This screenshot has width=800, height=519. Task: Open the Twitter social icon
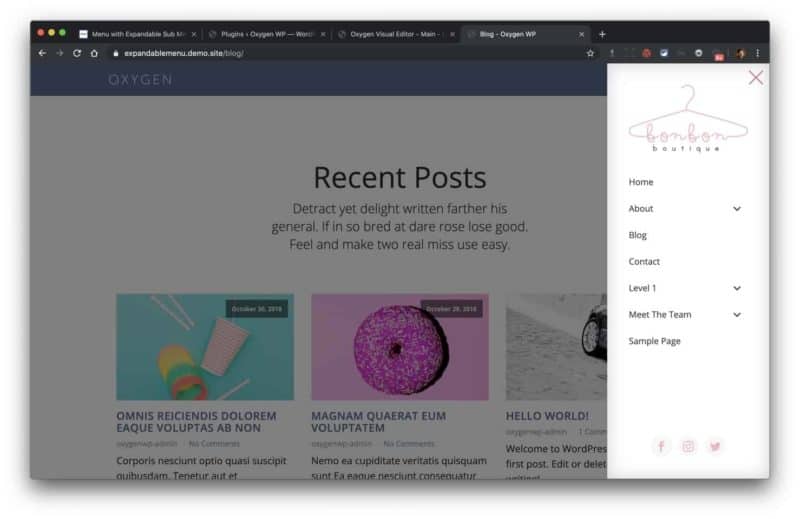(x=715, y=447)
